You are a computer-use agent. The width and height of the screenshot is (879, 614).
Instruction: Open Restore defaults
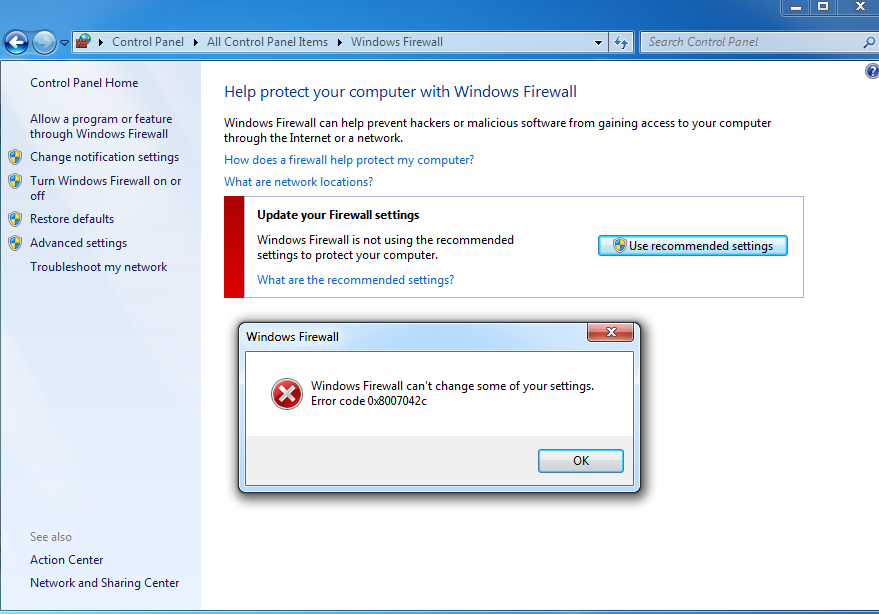[x=72, y=219]
